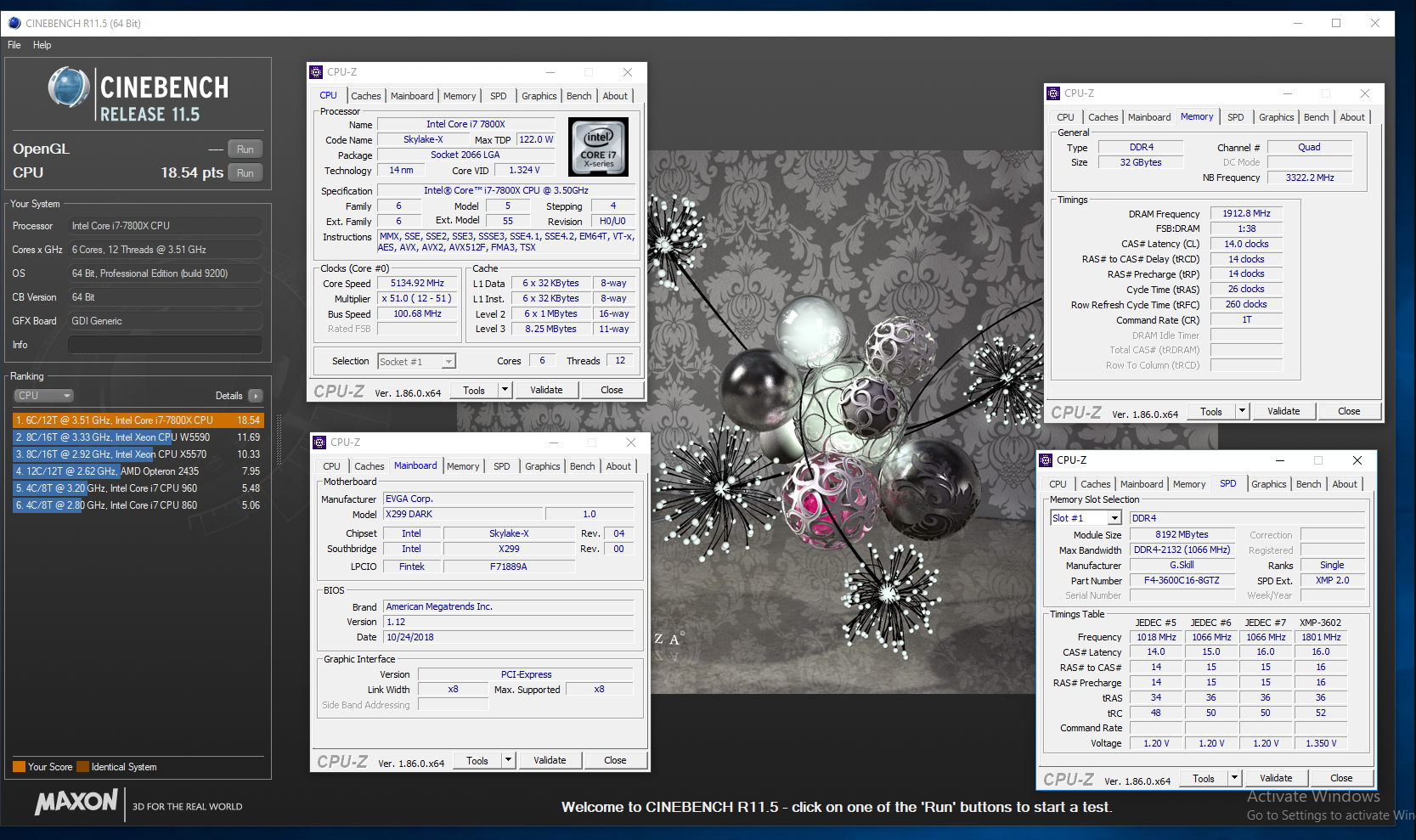Click the Part Number F4-3600C16-8GTZ field
The image size is (1416, 840).
tap(1182, 581)
